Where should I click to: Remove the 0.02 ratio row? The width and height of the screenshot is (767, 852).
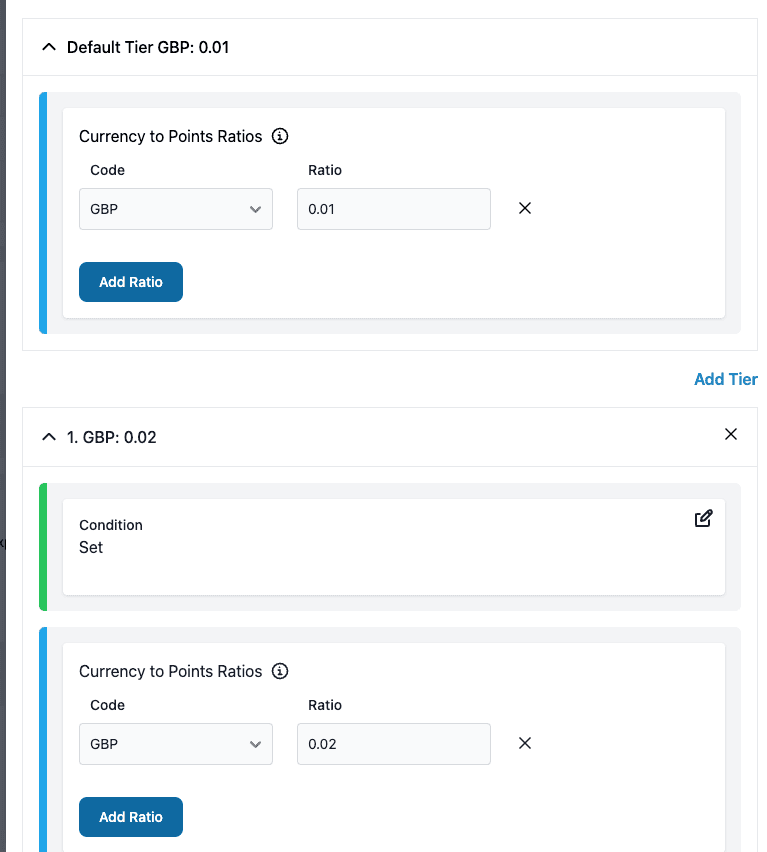525,743
